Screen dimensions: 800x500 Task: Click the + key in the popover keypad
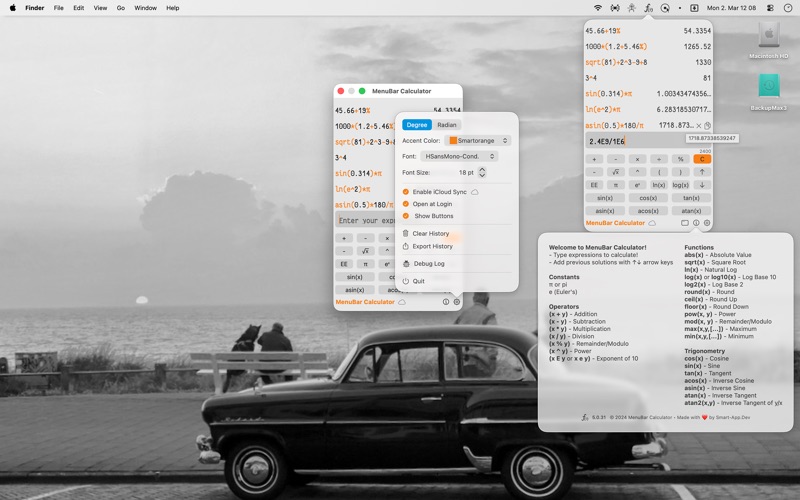coord(594,159)
